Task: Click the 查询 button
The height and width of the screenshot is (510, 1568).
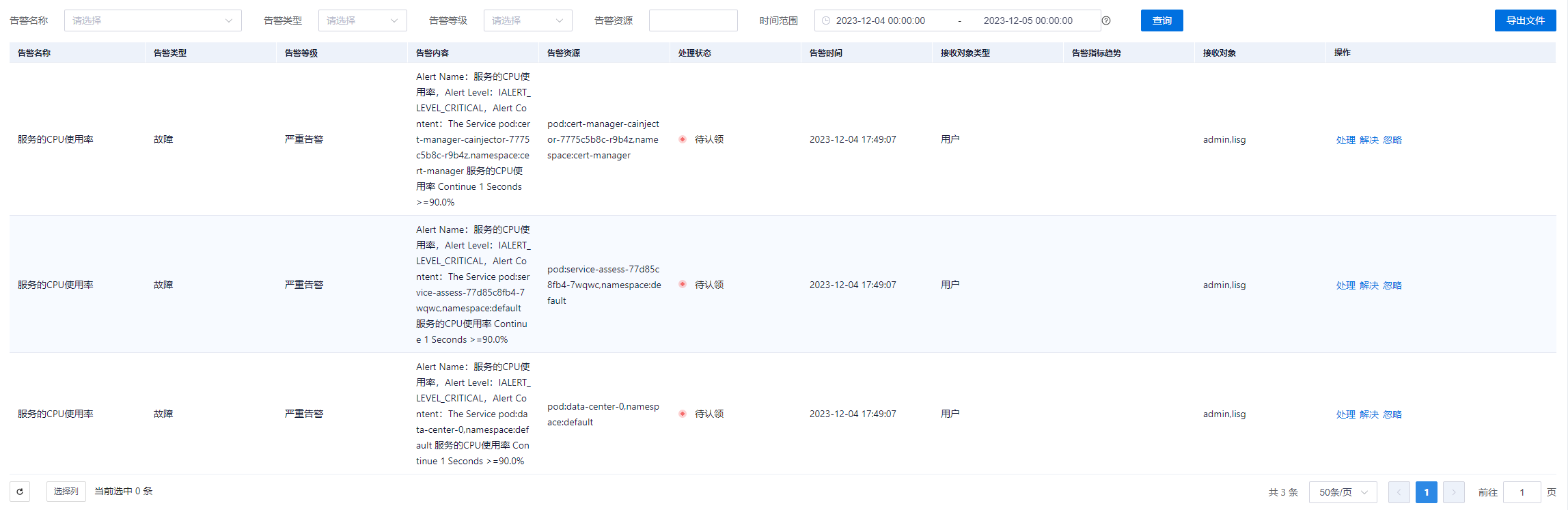Action: pyautogui.click(x=1161, y=20)
